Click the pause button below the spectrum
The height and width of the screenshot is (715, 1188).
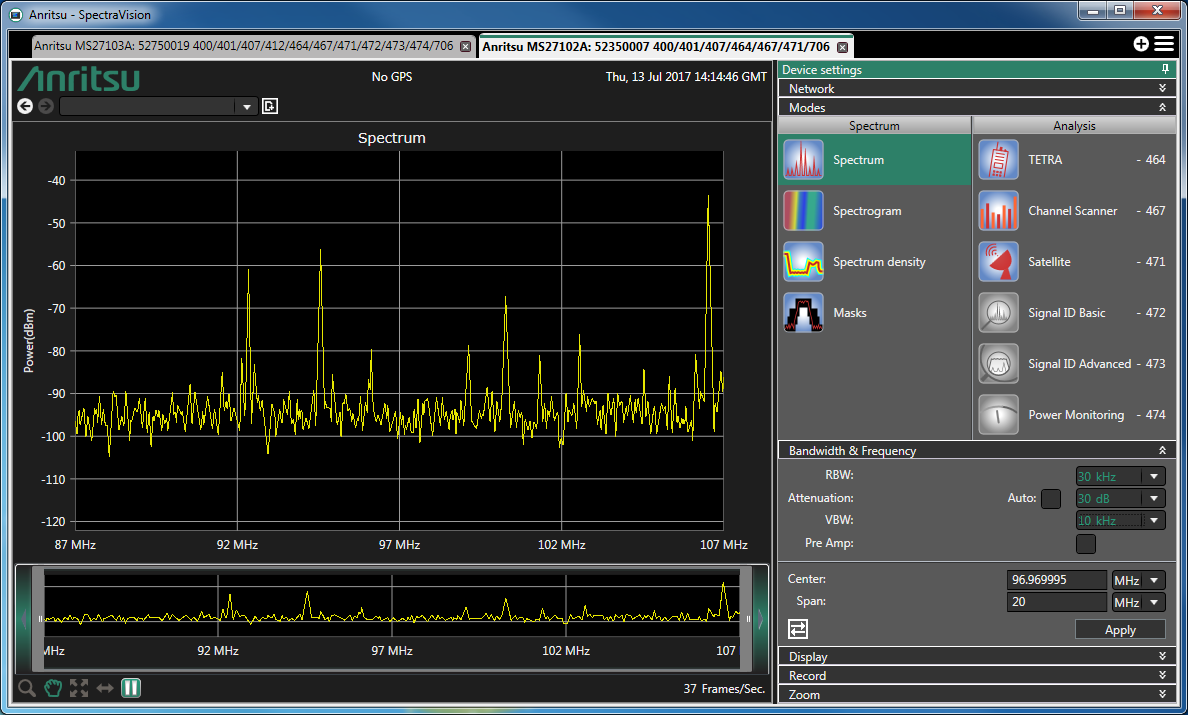point(131,687)
